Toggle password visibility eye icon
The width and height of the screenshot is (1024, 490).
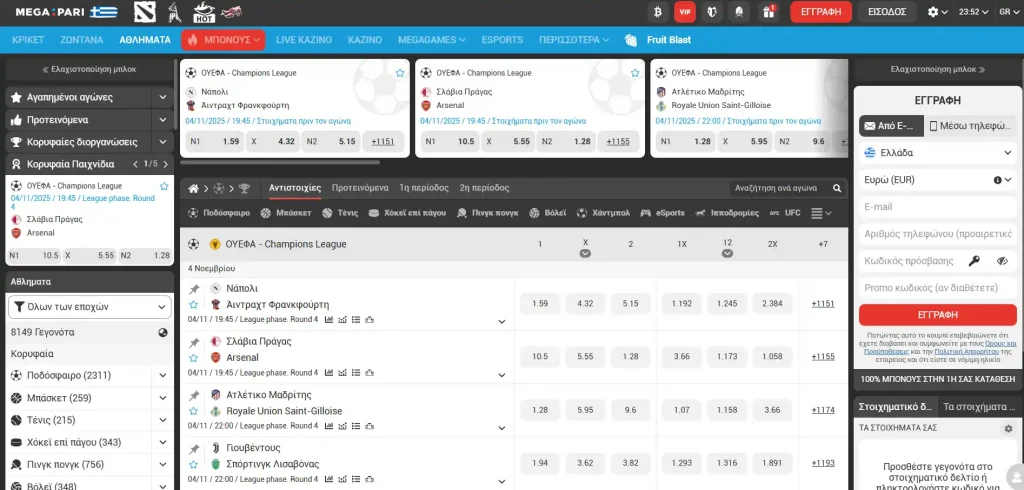coord(1002,261)
